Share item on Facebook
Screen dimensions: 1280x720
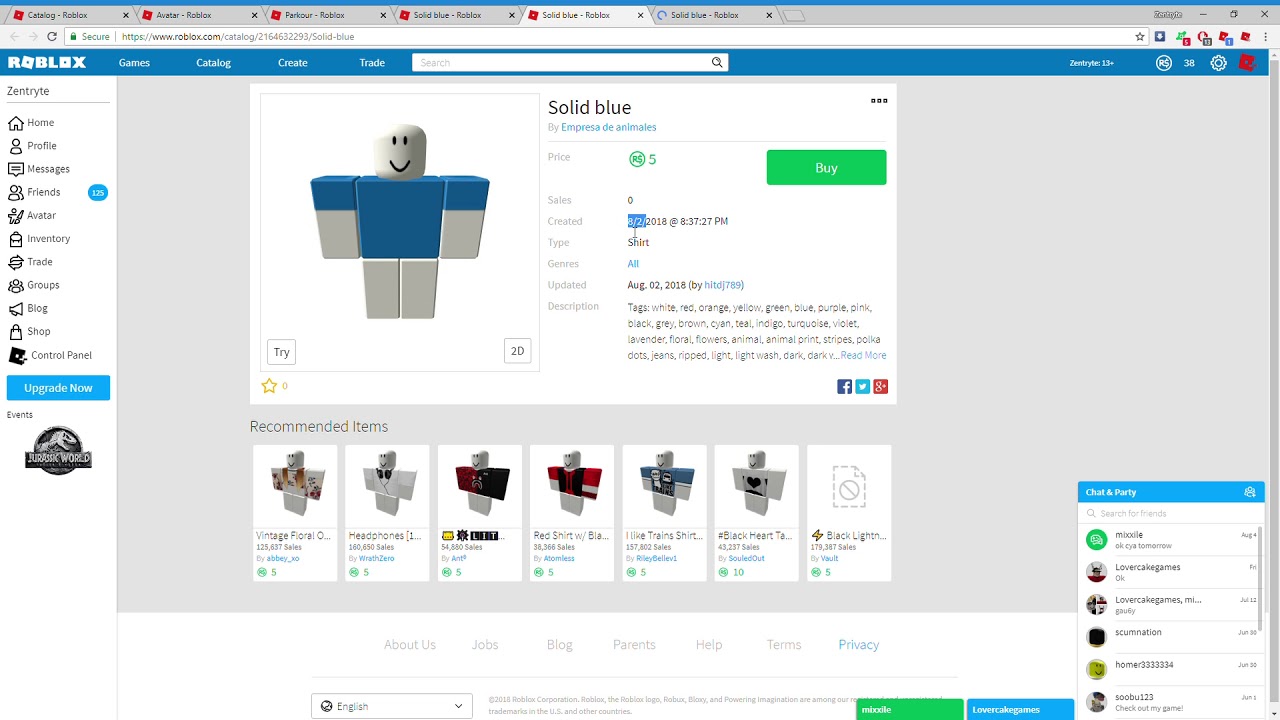click(844, 387)
